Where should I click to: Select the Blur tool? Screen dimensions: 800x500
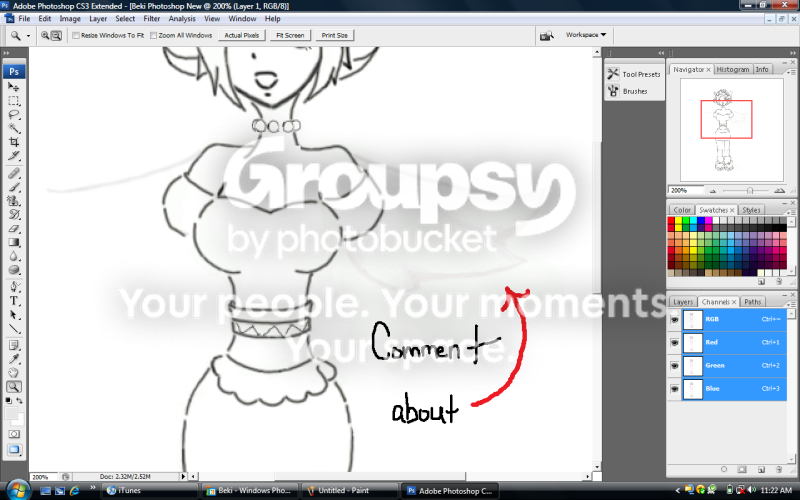(x=14, y=257)
